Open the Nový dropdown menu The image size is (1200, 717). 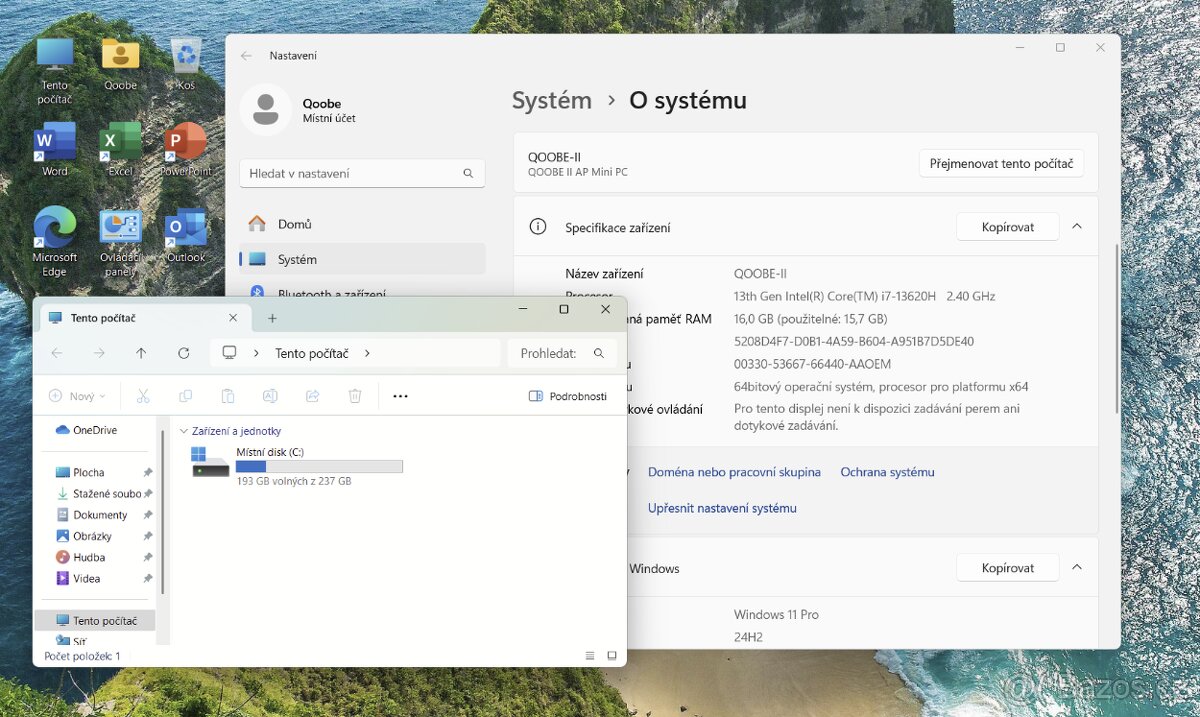pos(77,396)
